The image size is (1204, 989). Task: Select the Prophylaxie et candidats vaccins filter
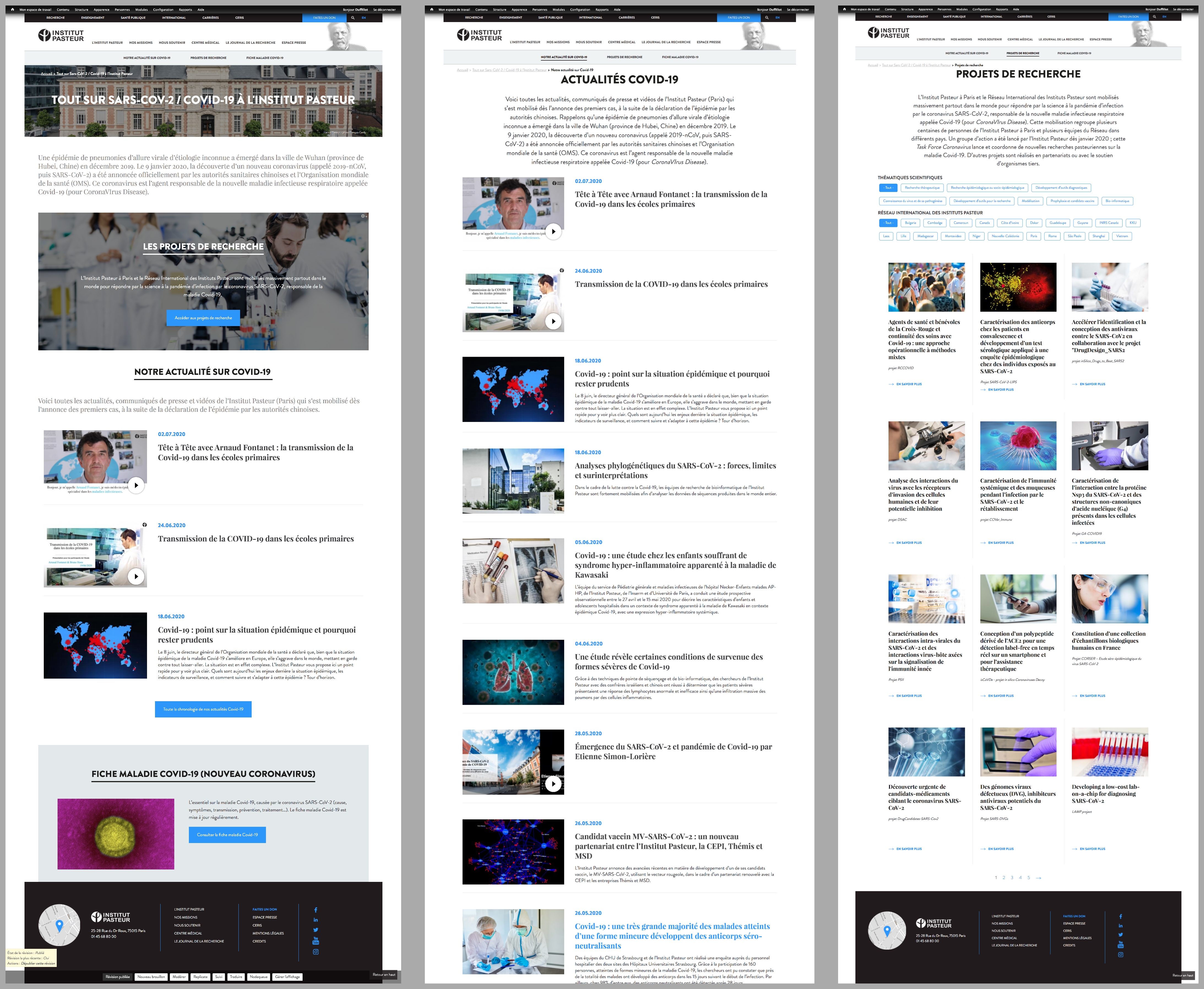click(1072, 200)
